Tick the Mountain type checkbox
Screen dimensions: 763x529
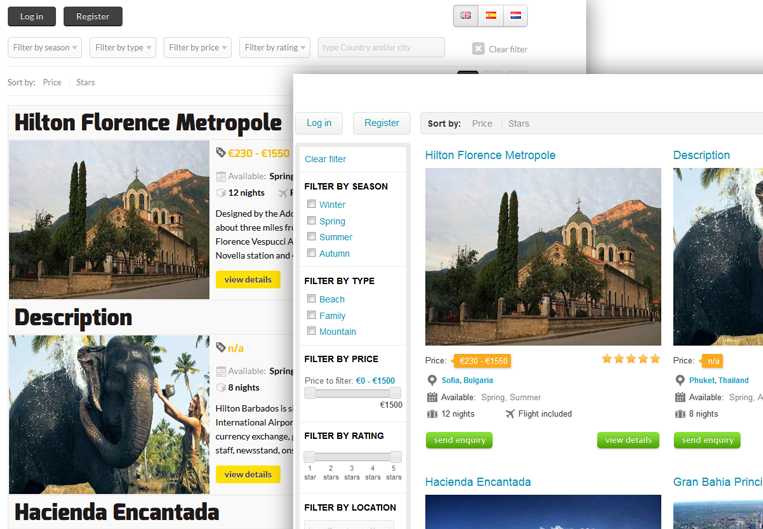tap(311, 331)
